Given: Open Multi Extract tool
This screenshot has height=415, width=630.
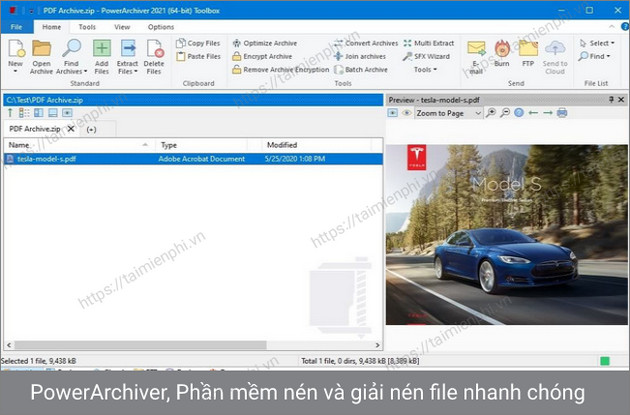Looking at the screenshot, I should [x=429, y=43].
